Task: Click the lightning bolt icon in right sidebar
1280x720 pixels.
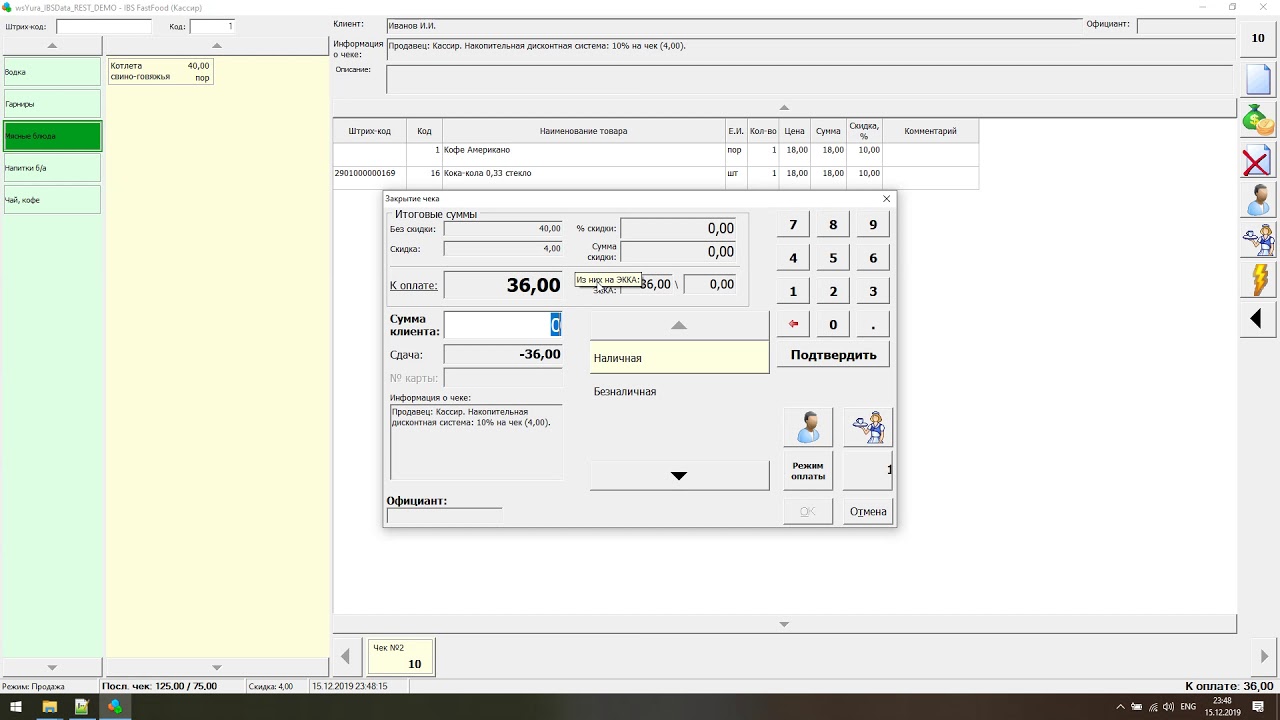Action: [x=1258, y=279]
